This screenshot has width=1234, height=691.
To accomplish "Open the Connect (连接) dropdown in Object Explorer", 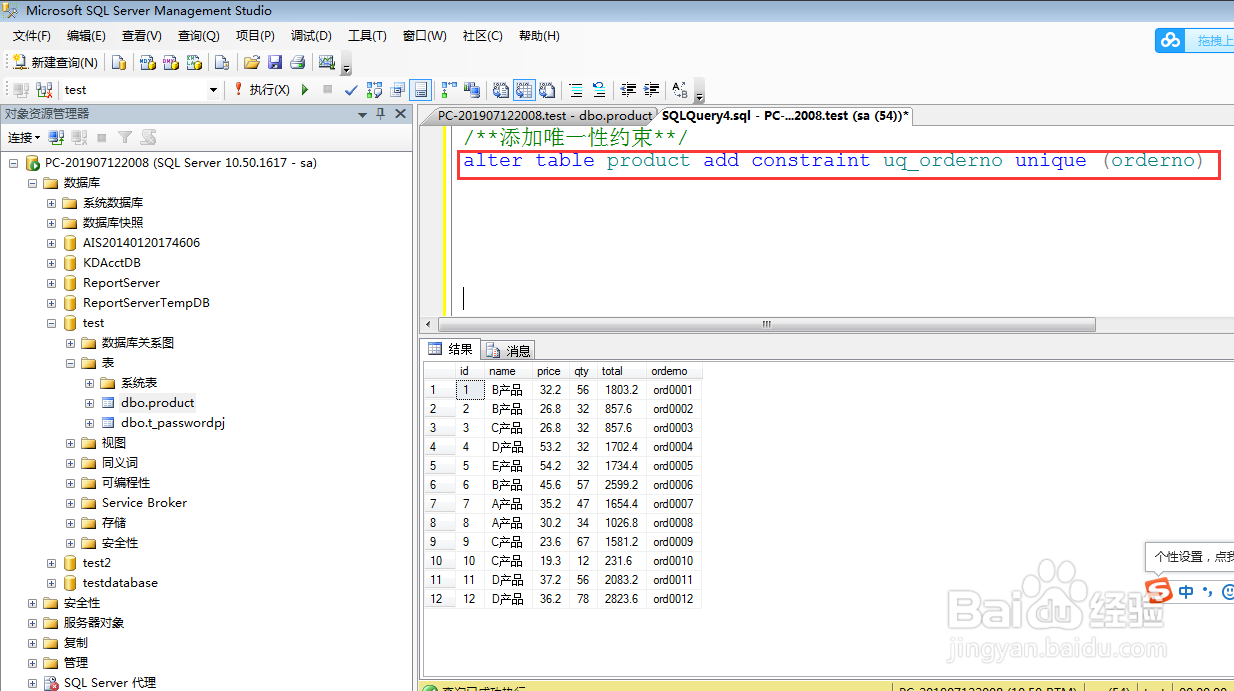I will tap(24, 138).
